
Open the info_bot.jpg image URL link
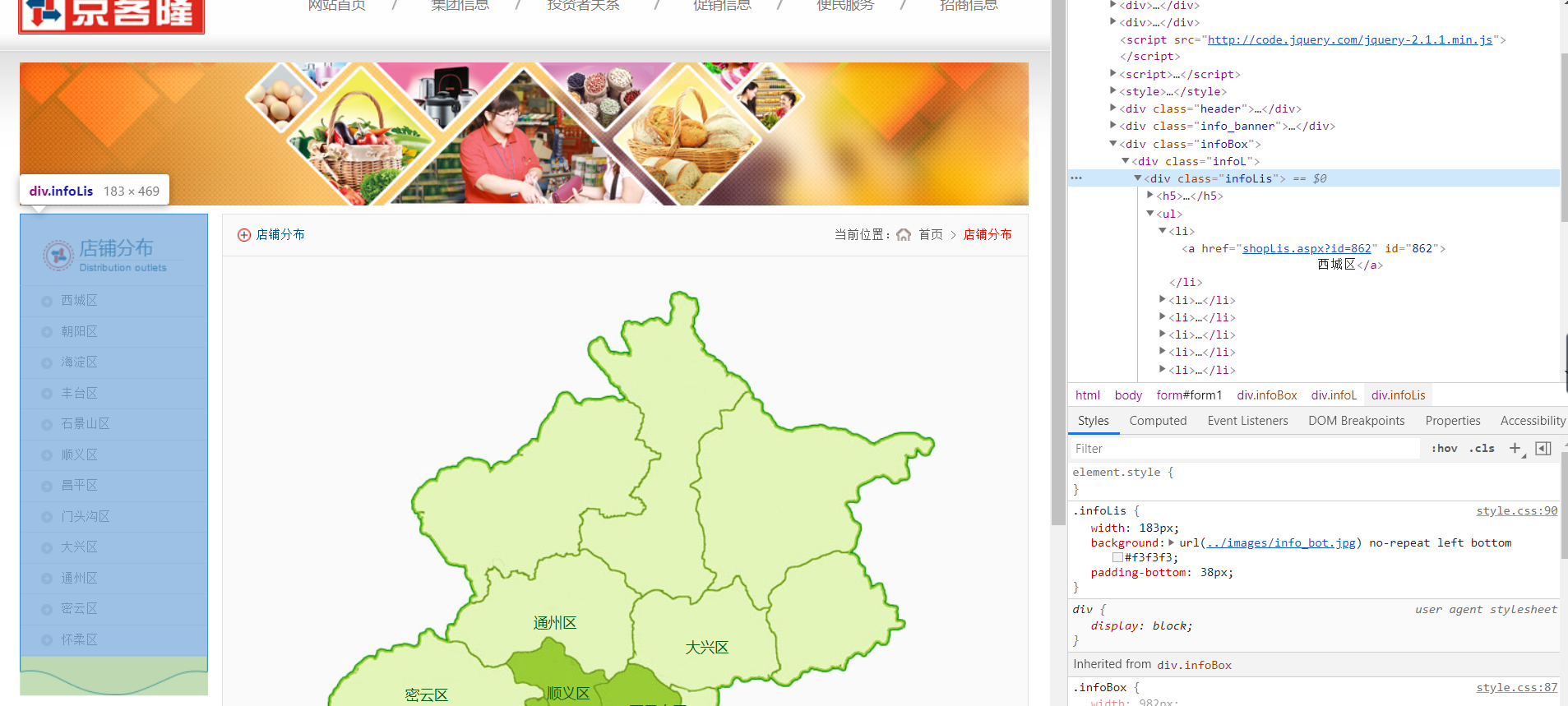1281,542
